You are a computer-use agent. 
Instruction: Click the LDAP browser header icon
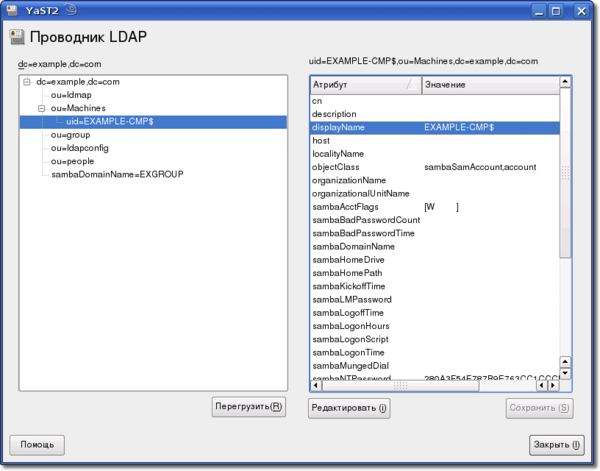click(x=15, y=40)
